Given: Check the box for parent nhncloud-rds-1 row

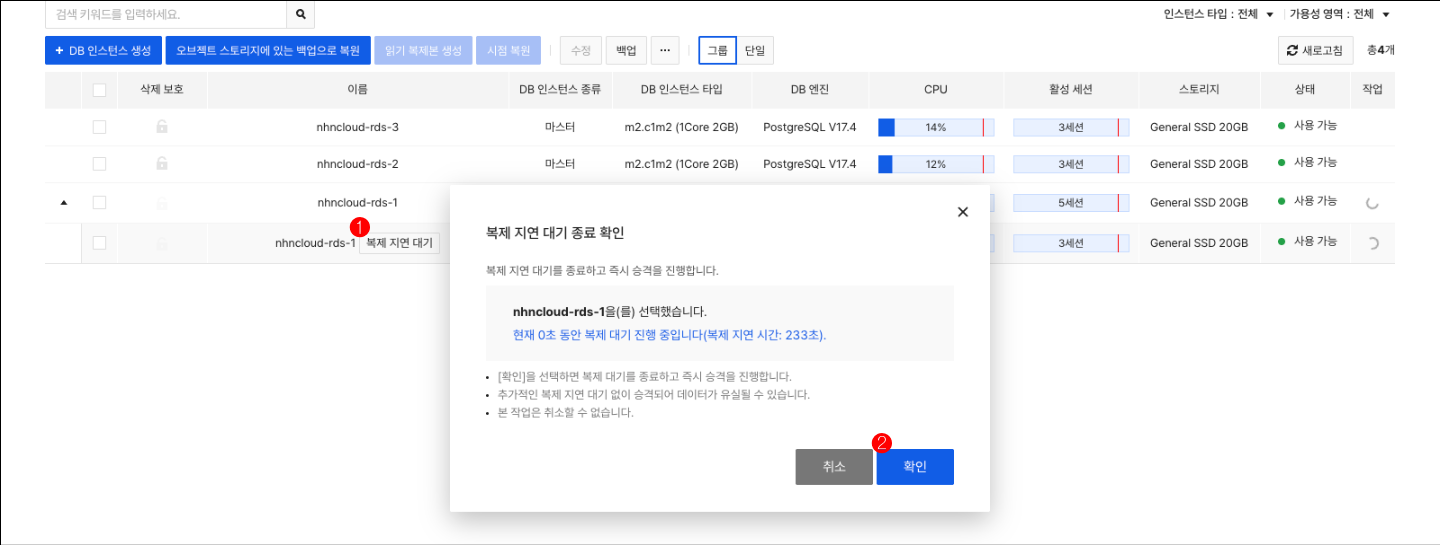Looking at the screenshot, I should (99, 202).
